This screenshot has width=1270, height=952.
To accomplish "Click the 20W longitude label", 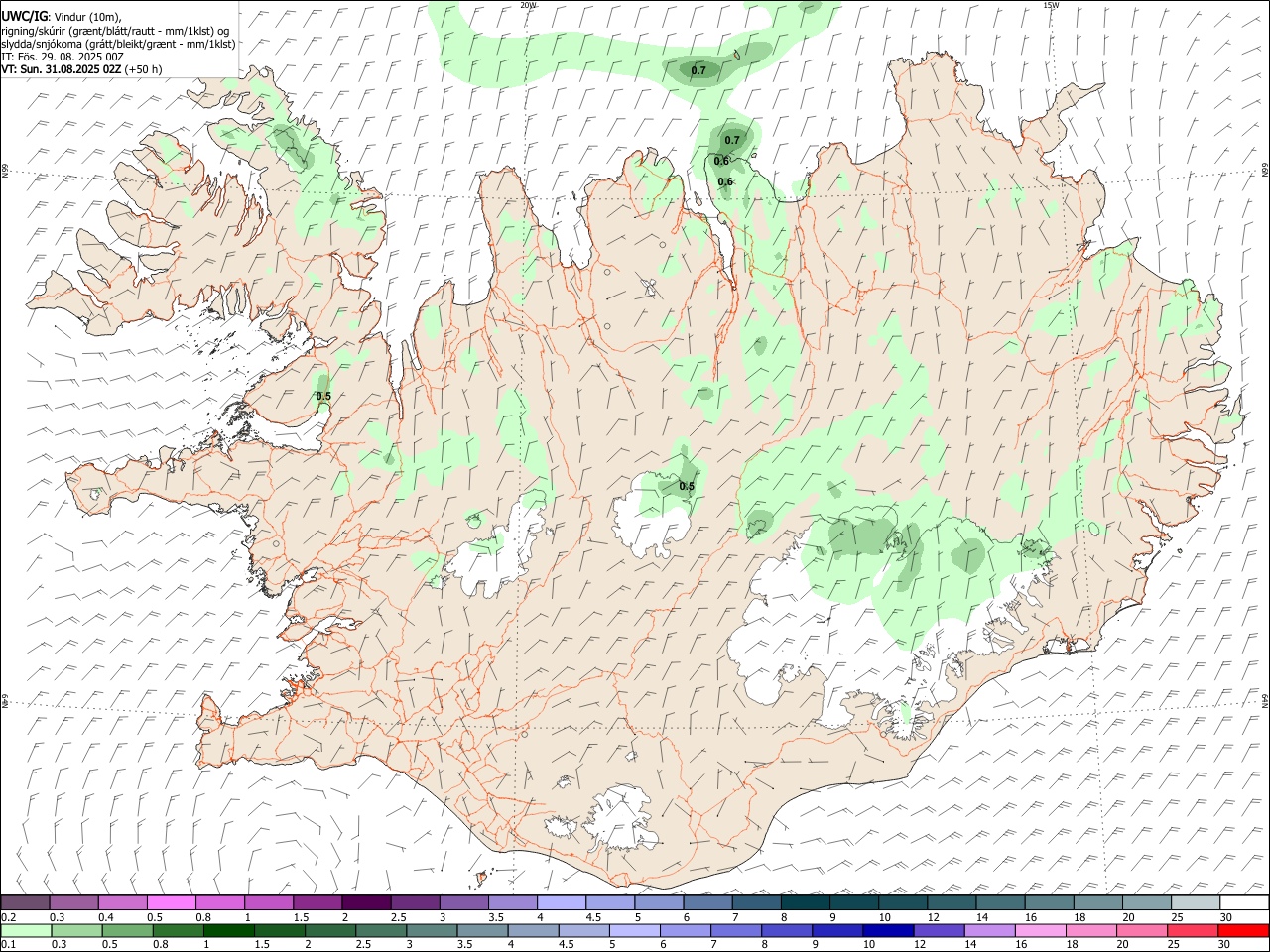I will [528, 5].
